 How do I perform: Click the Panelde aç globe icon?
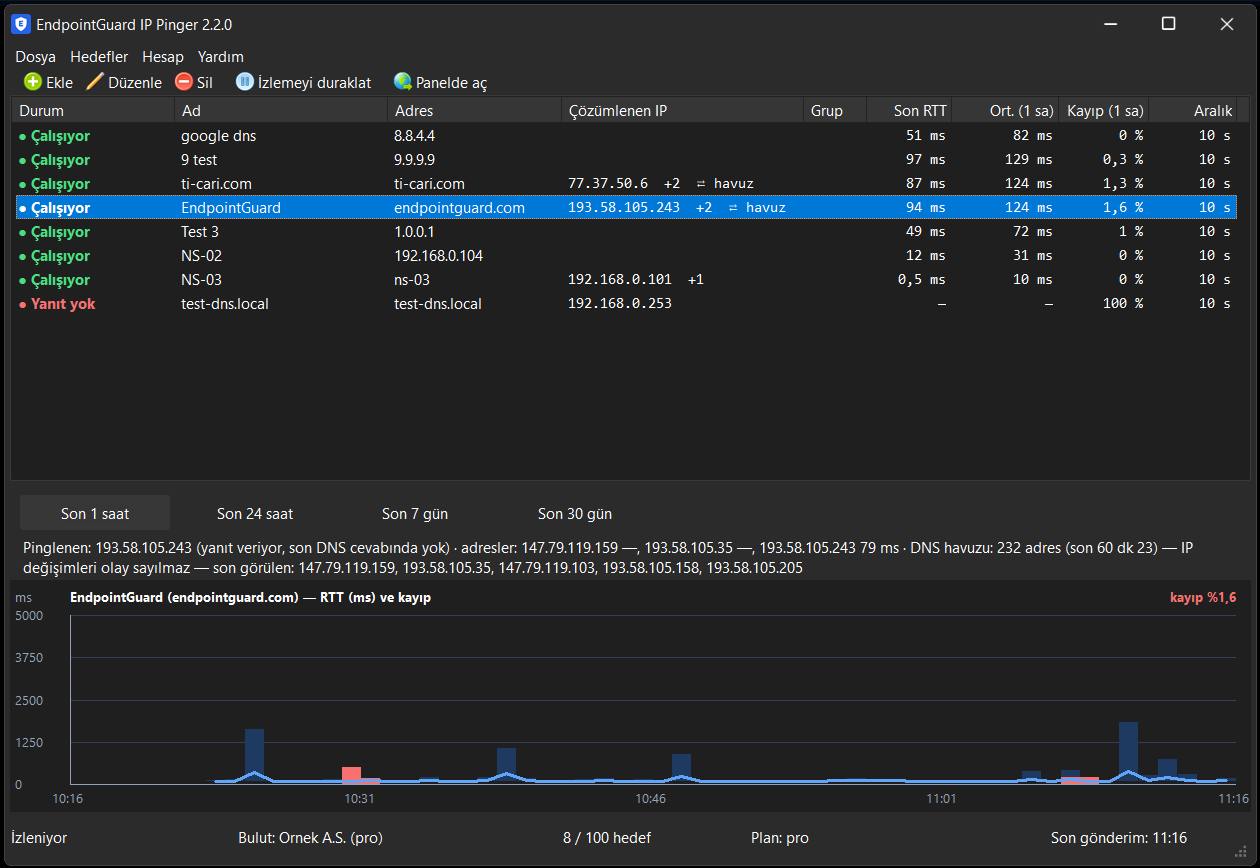pos(403,82)
